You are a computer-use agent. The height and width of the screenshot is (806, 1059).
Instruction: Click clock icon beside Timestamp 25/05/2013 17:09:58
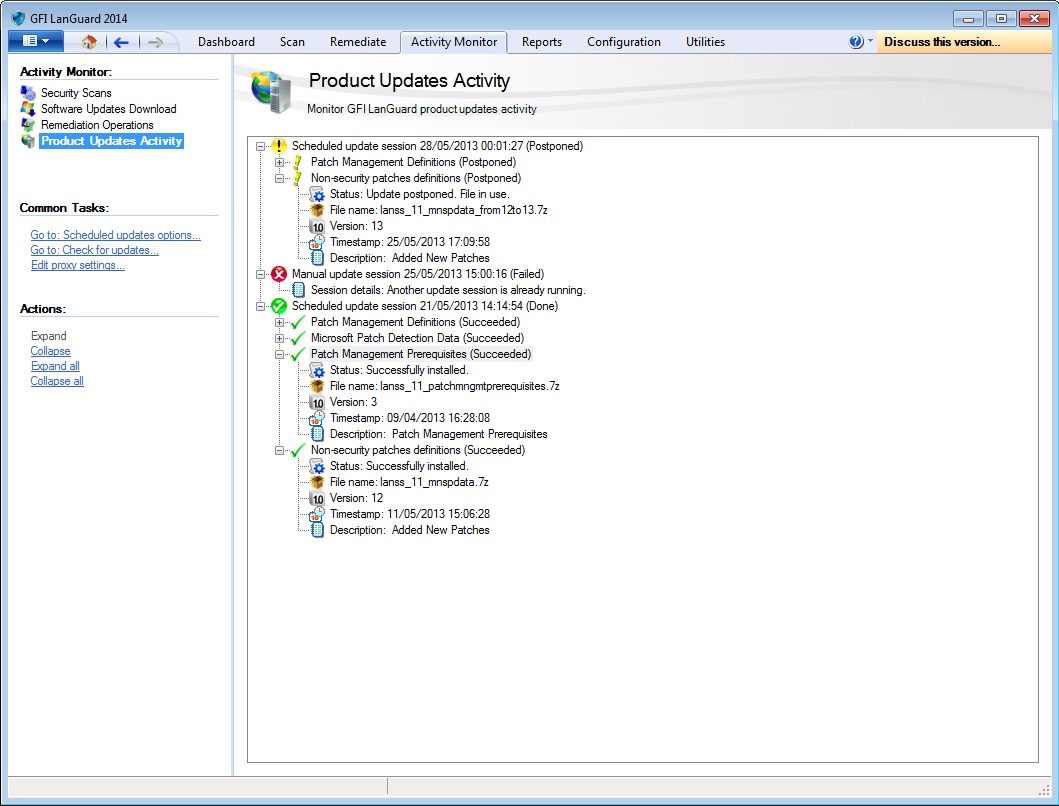[x=317, y=242]
